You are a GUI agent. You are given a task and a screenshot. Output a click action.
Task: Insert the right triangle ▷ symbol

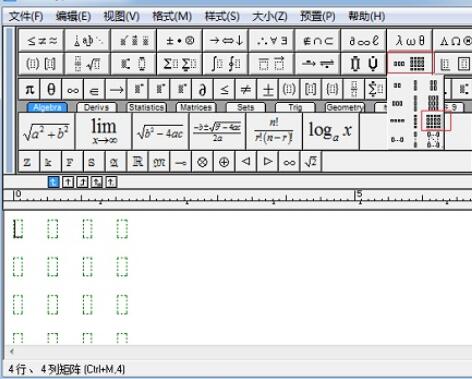(x=267, y=162)
